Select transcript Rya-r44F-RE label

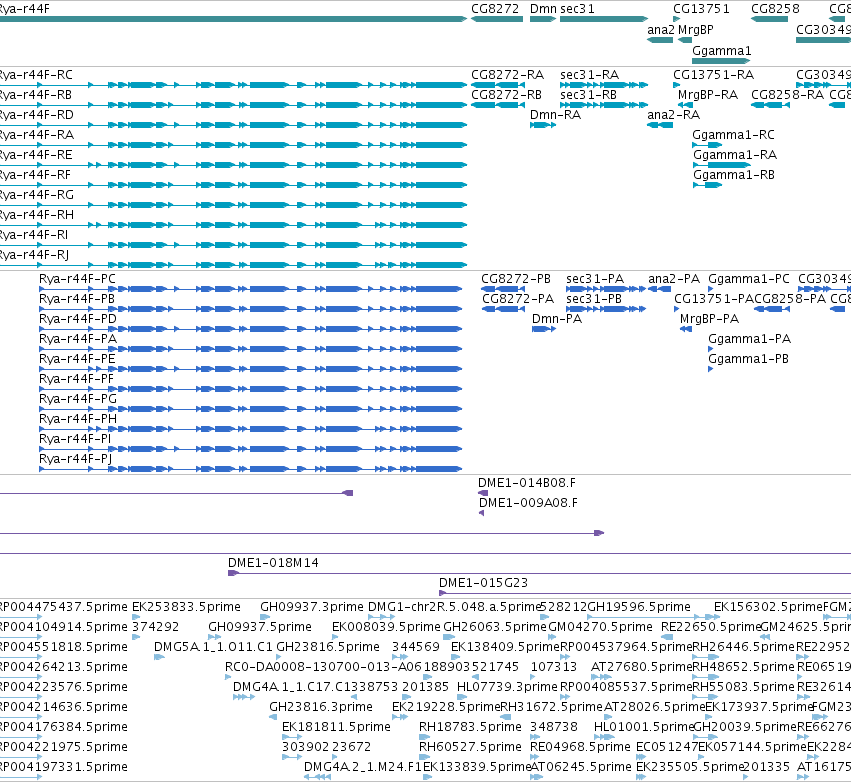point(36,155)
